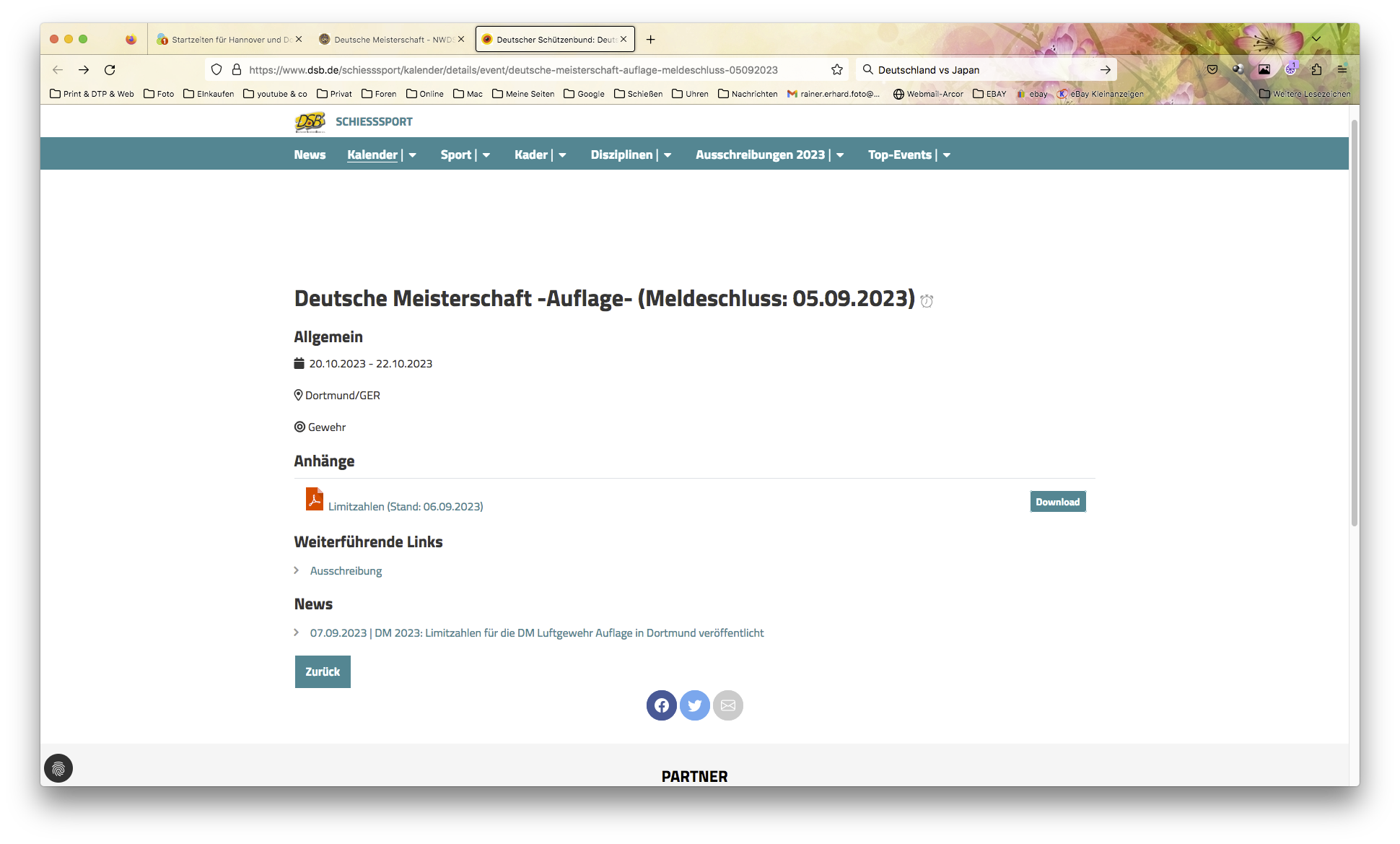The image size is (1400, 844).
Task: Open the Ausschreibungen 2023 dropdown
Action: click(x=840, y=155)
